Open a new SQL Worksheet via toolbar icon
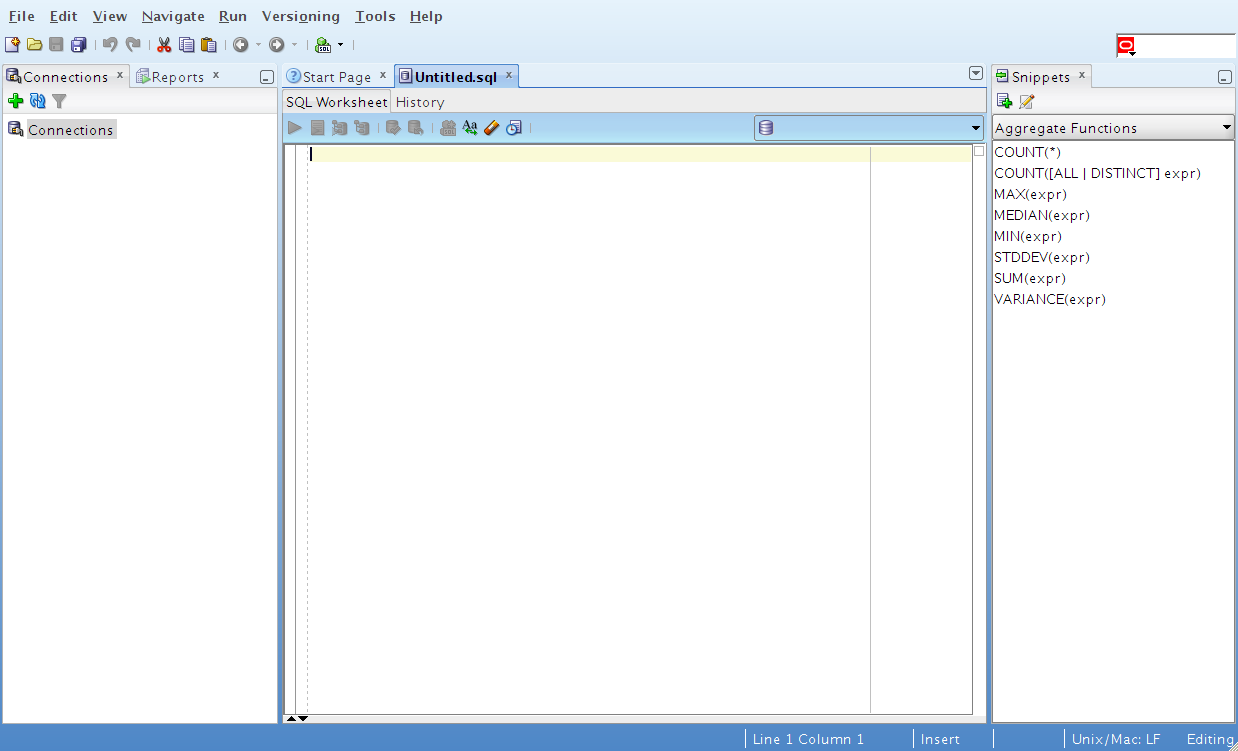The height and width of the screenshot is (751, 1238). click(x=323, y=44)
